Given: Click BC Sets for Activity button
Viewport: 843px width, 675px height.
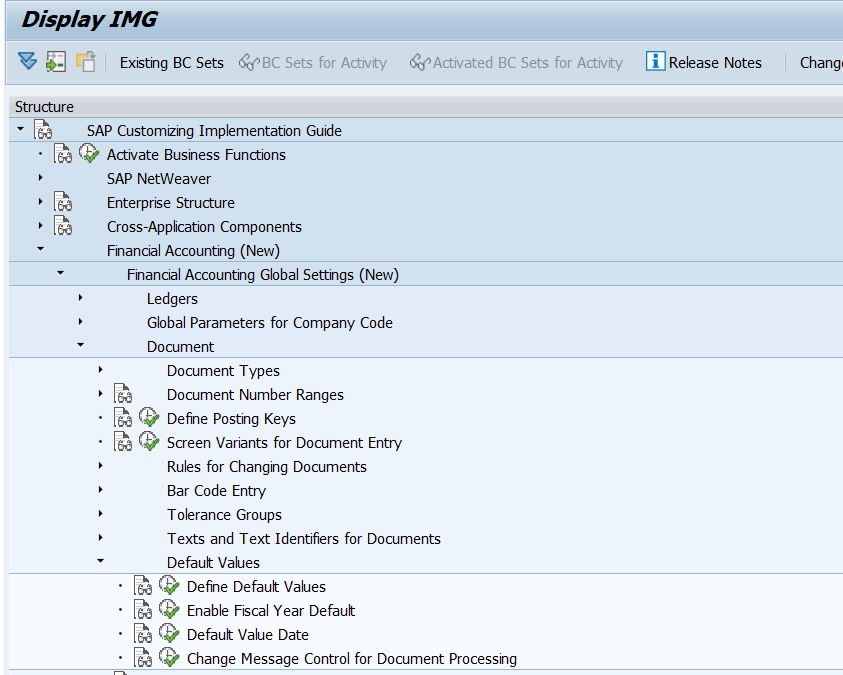Looking at the screenshot, I should pos(313,63).
